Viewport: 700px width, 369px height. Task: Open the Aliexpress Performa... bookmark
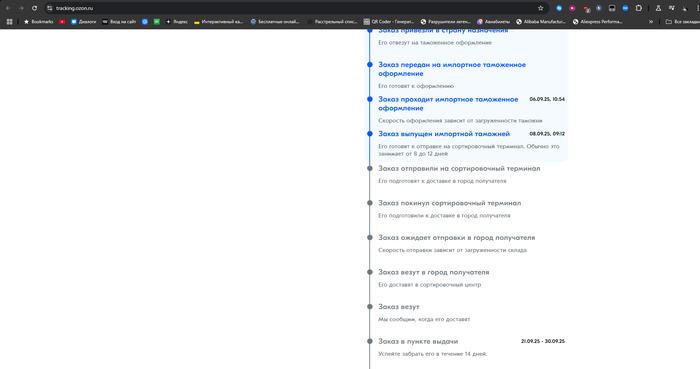click(x=597, y=21)
